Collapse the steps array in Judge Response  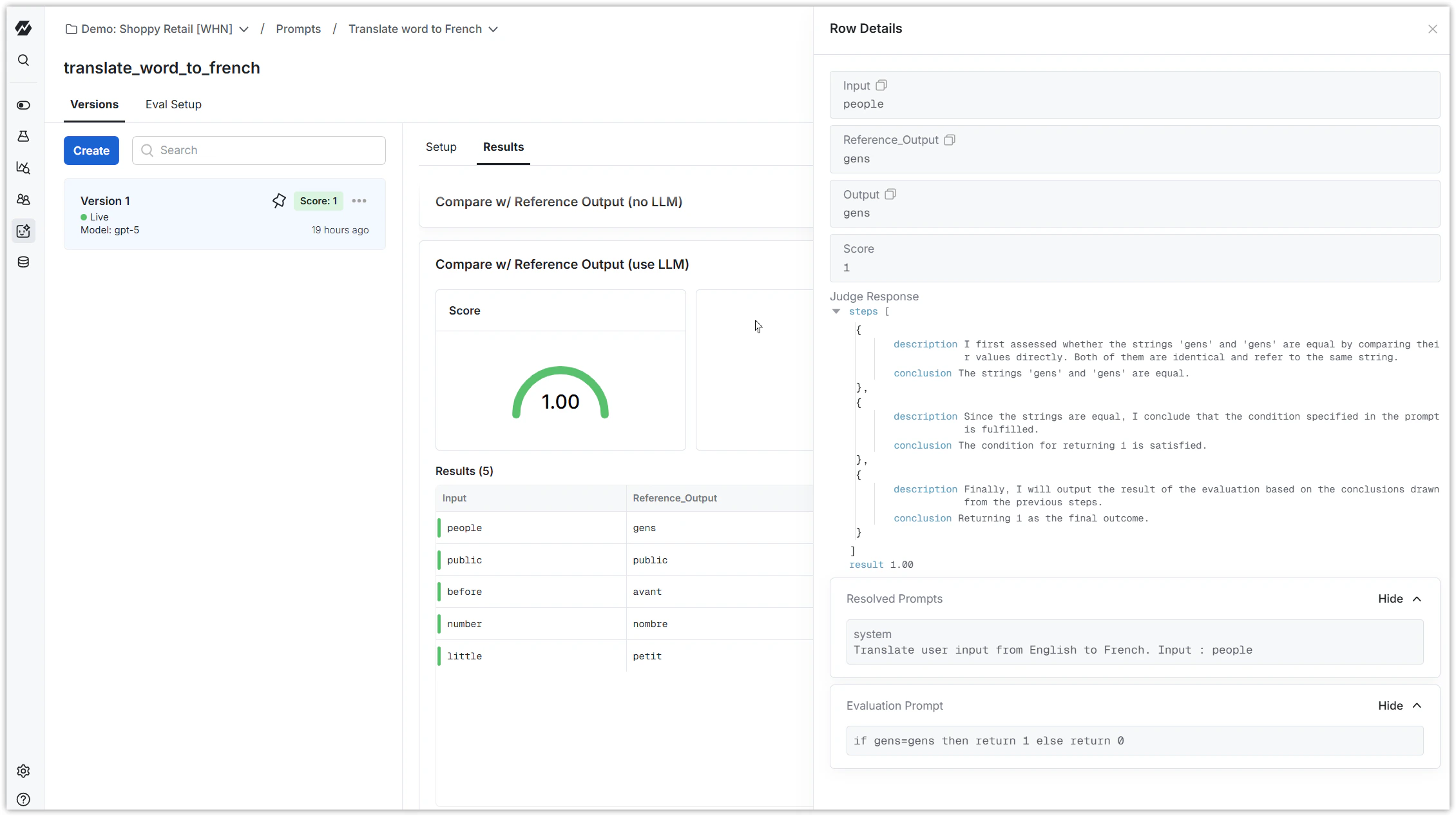point(836,311)
